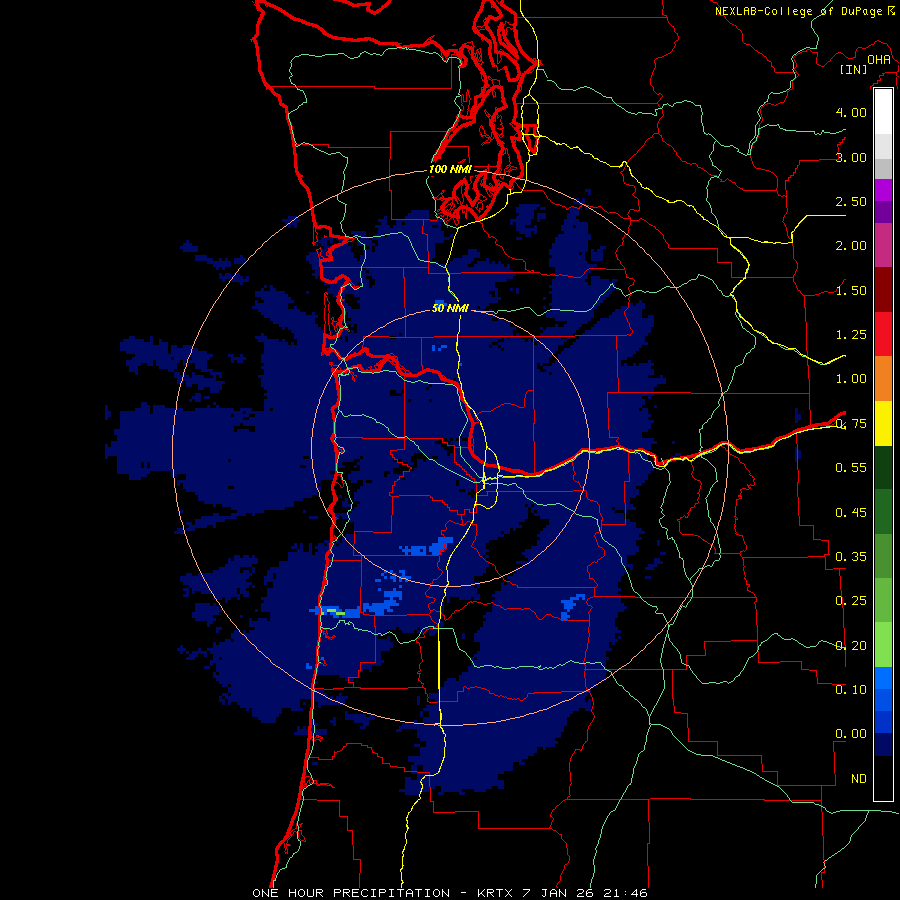Click the "0.25" legend value
Viewport: 900px width, 900px height.
(851, 601)
